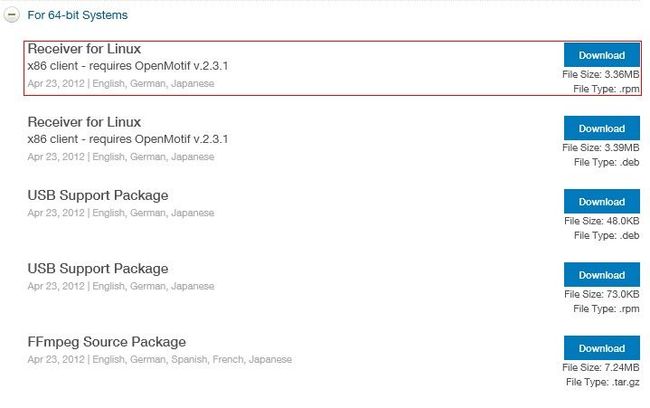Click the FFmpeg date and languages line
Viewport: 650px width, 408px height.
pyautogui.click(x=160, y=359)
